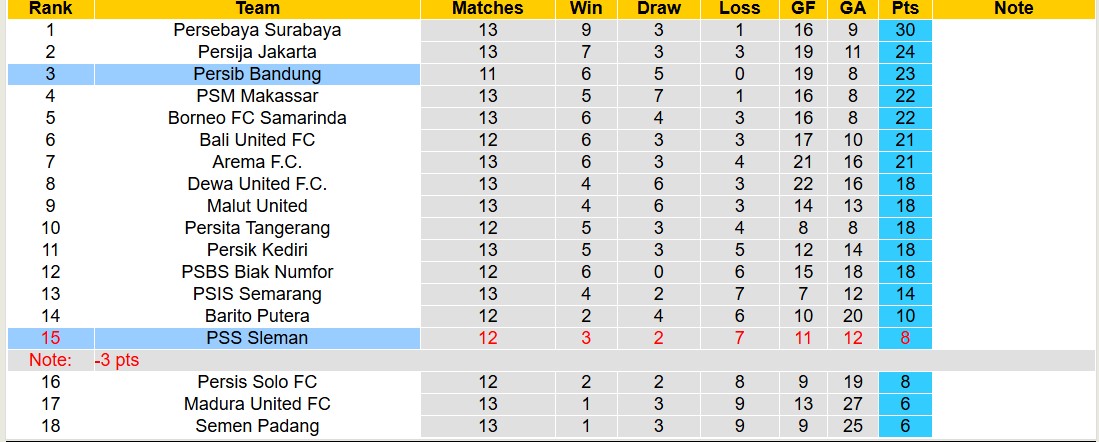Image resolution: width=1099 pixels, height=442 pixels.
Task: Click the highlighted PSS Sleman team
Action: pos(257,338)
